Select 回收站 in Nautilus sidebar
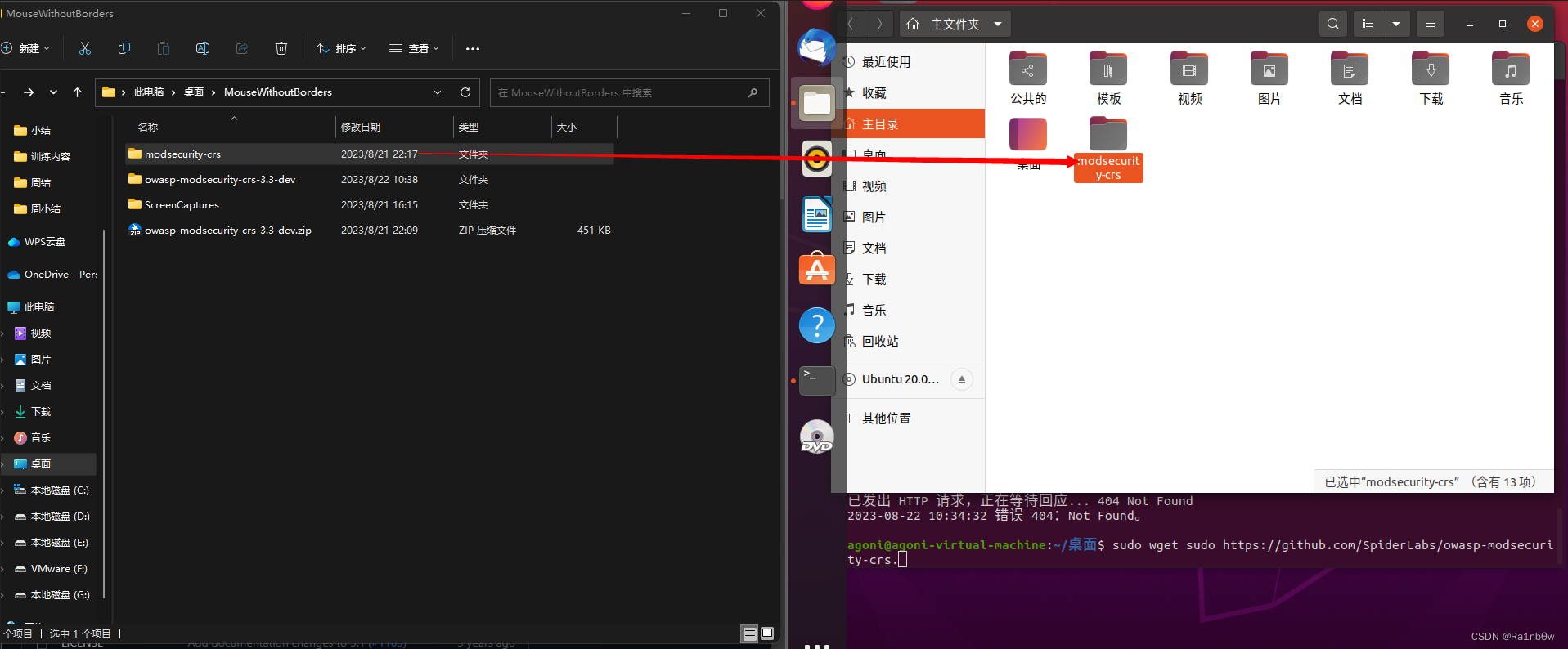Image resolution: width=1568 pixels, height=649 pixels. (x=880, y=342)
